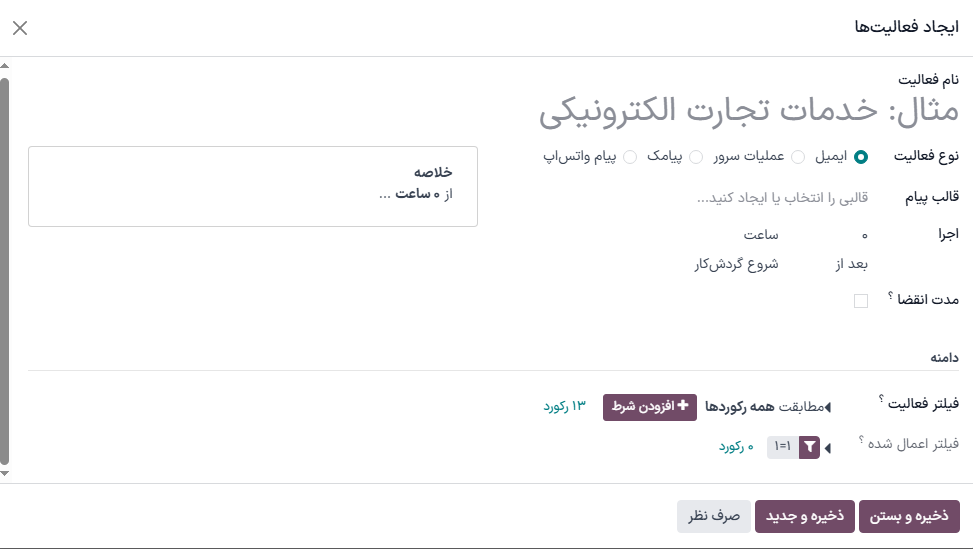Click the funnel filter icon
Screen dimensions: 973x549
point(809,447)
